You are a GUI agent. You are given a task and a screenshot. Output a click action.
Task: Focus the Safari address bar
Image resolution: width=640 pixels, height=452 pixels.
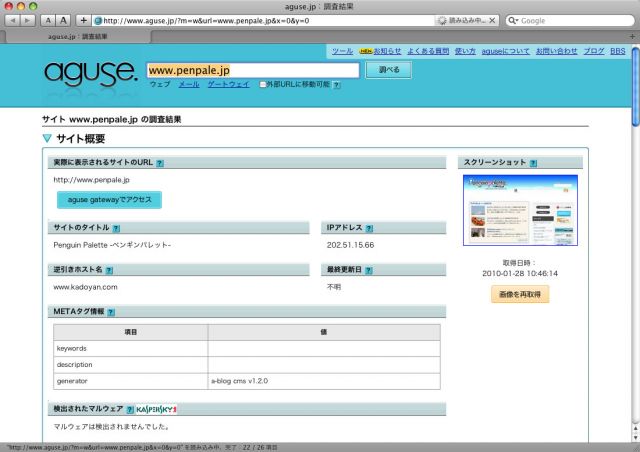tap(263, 20)
